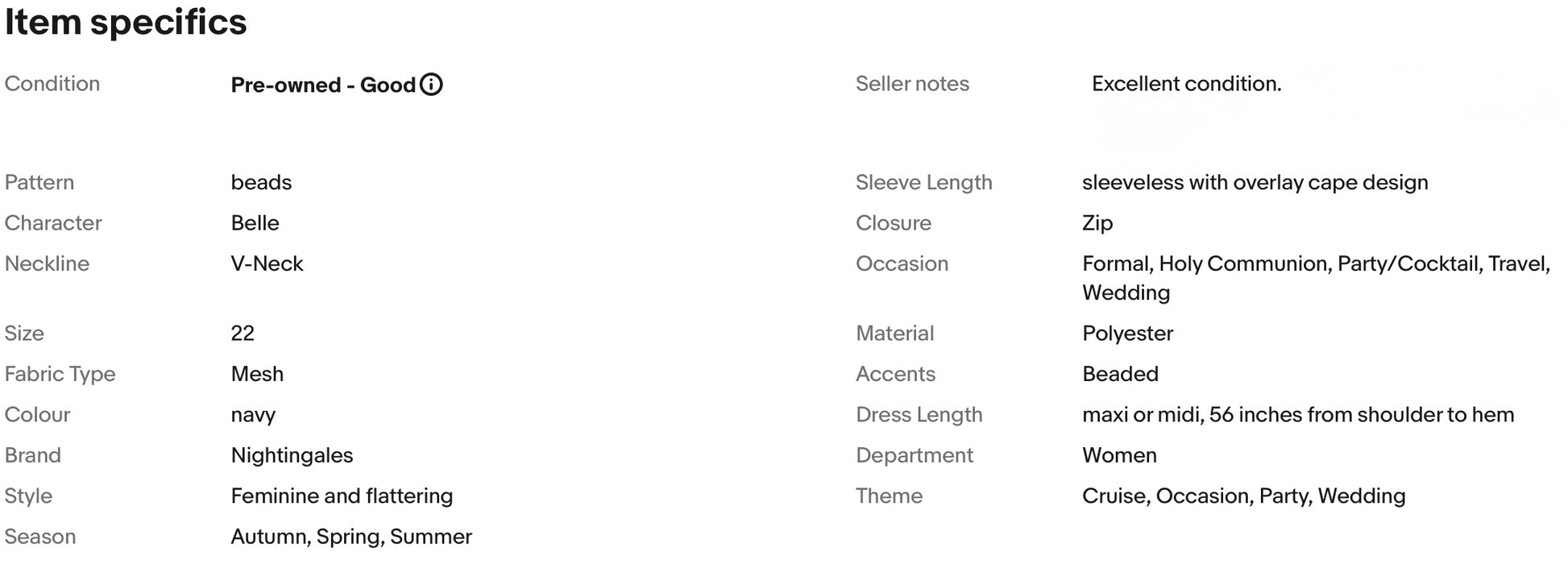The height and width of the screenshot is (564, 1568).
Task: Select the Women department value
Action: tap(1119, 455)
